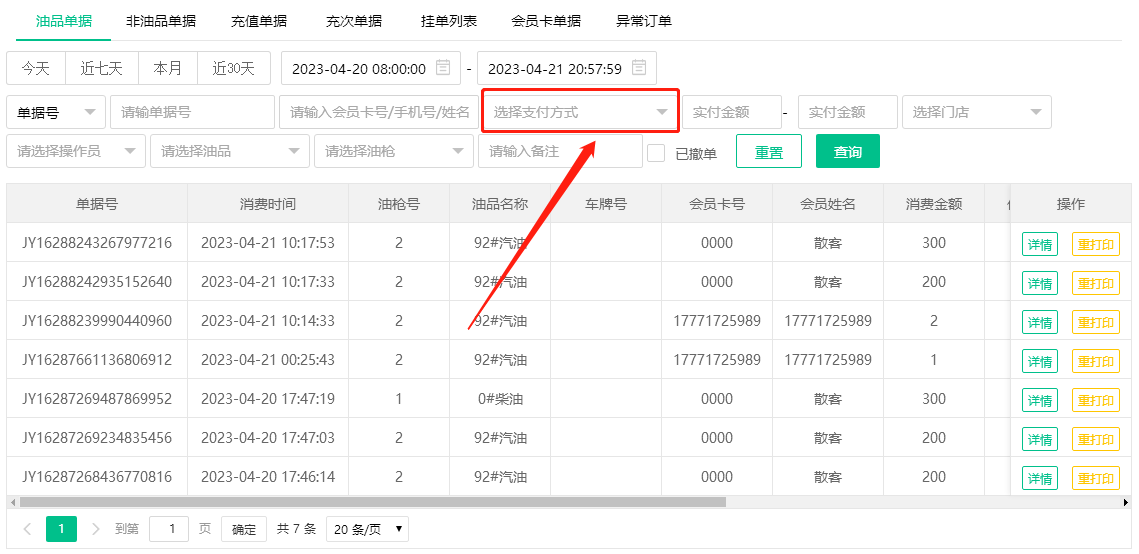Click 重打印 for order JY16288243267977216

1096,244
